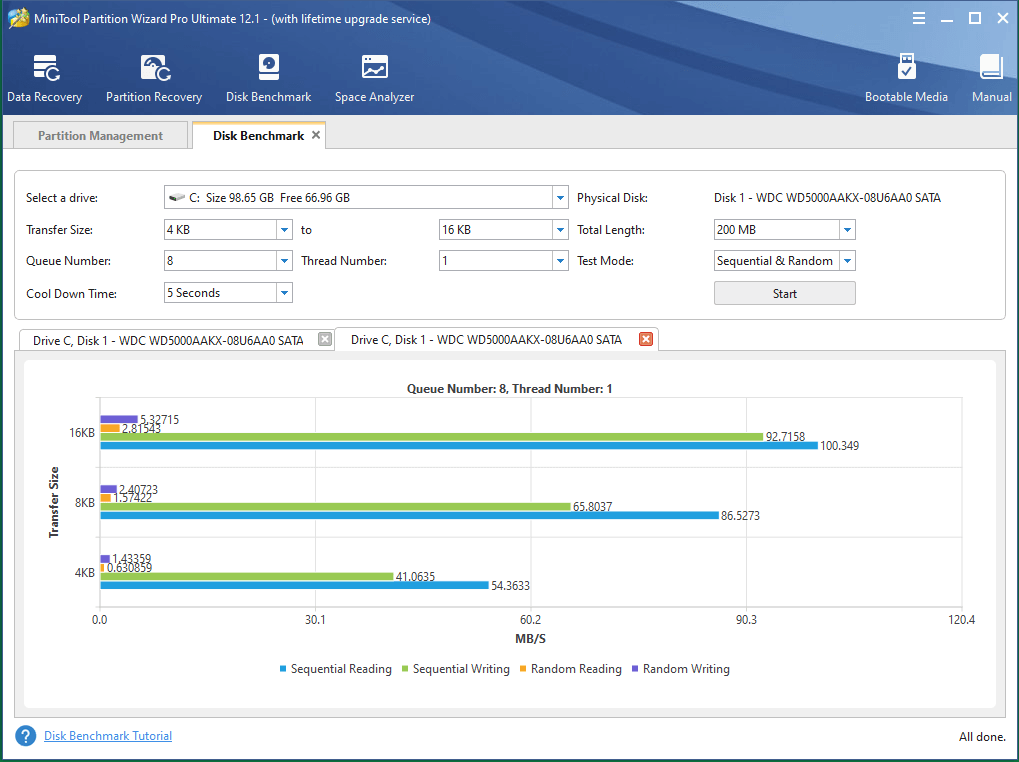
Task: Click the 'All done.' status text
Action: [x=982, y=737]
